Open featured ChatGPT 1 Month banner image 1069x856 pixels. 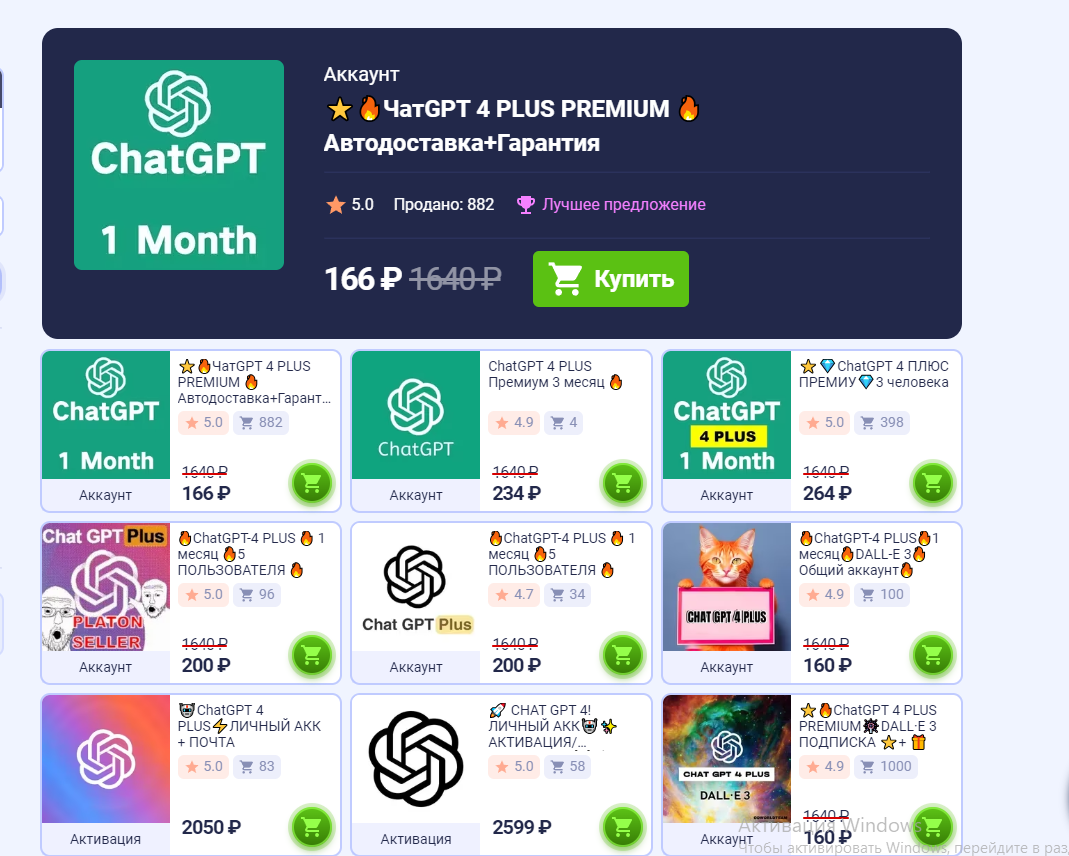pyautogui.click(x=179, y=165)
